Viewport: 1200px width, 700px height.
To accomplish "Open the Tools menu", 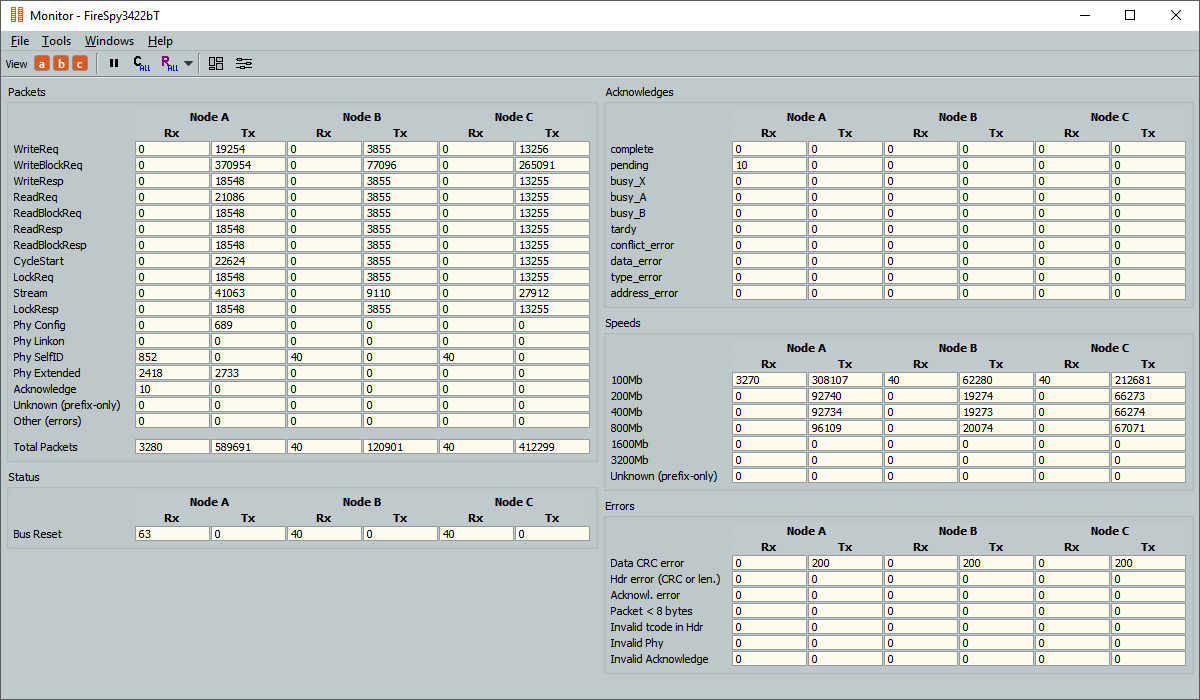I will 56,41.
